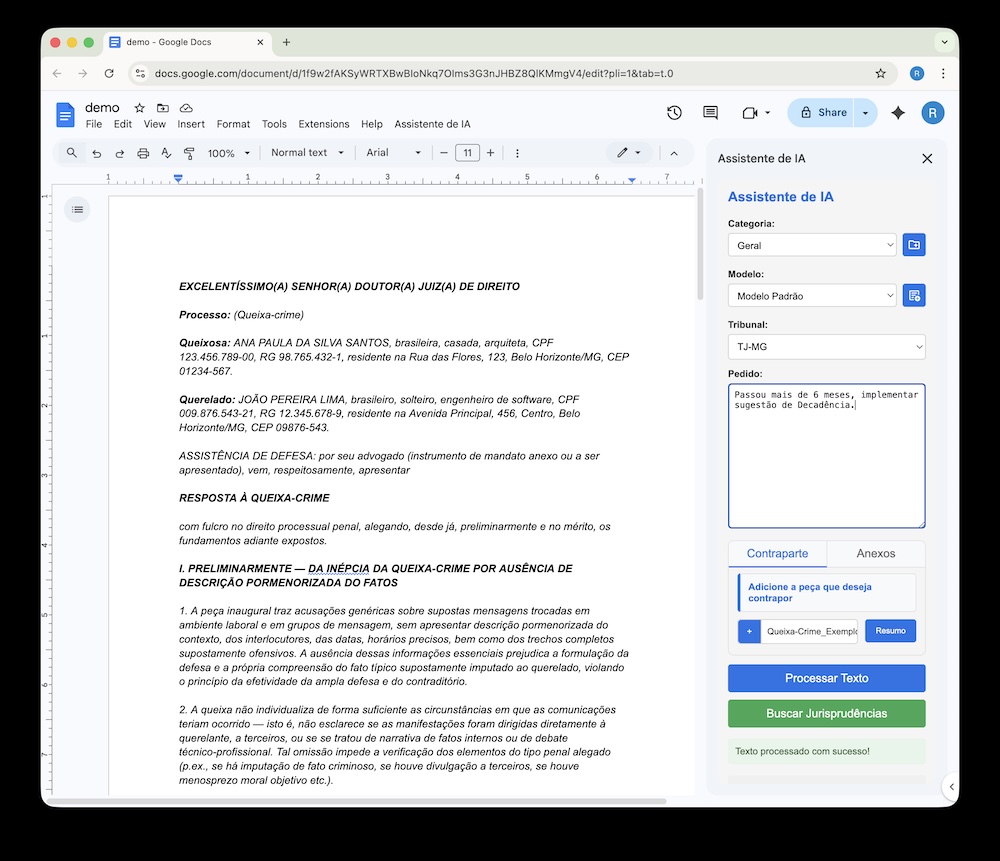Open the Arial font dropdown
The image size is (1000, 861).
click(390, 152)
